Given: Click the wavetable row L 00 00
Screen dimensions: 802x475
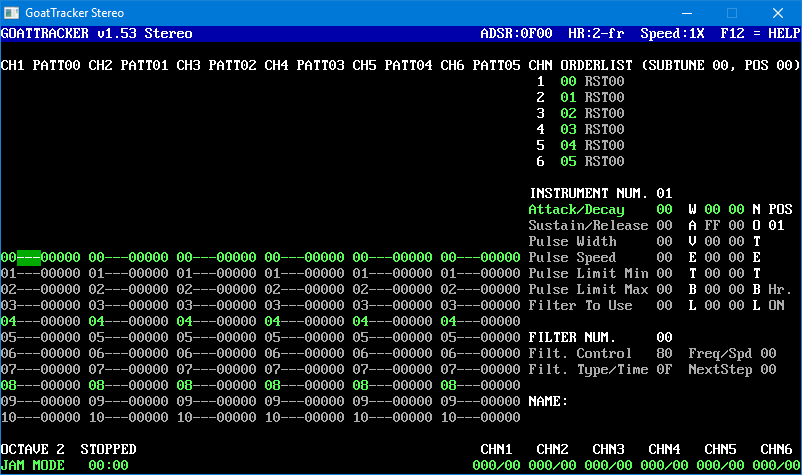Looking at the screenshot, I should pos(716,306).
